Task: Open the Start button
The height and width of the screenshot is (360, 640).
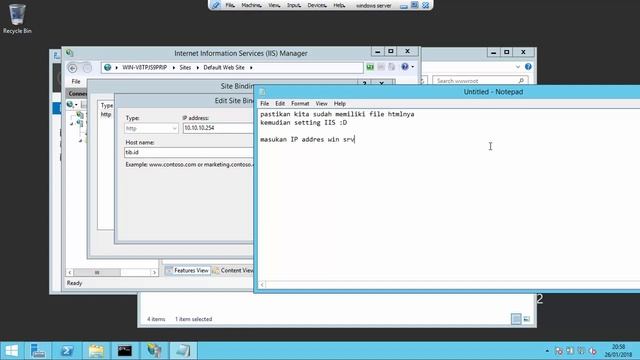Action: click(x=11, y=351)
